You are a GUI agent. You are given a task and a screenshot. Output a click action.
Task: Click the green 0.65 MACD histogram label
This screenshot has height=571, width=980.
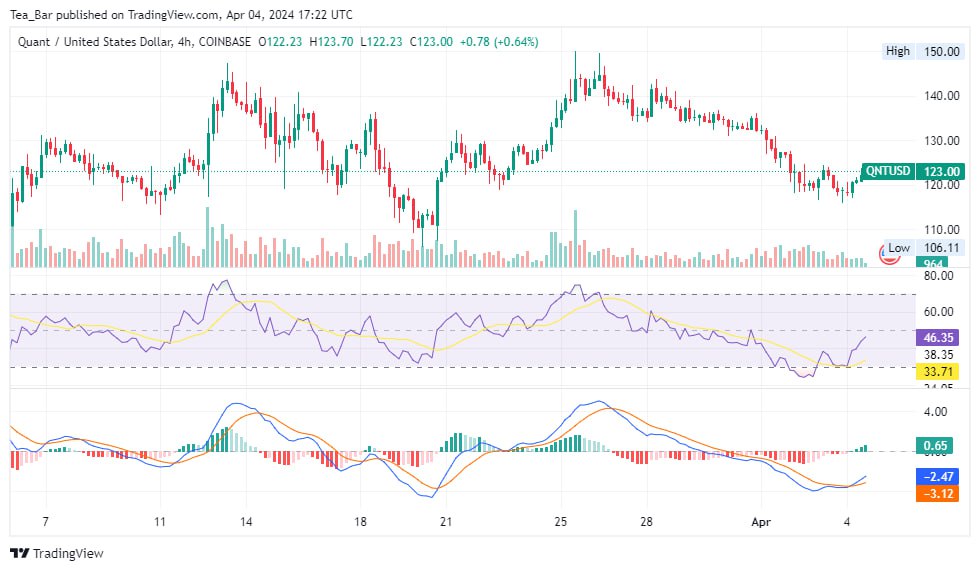[x=934, y=445]
